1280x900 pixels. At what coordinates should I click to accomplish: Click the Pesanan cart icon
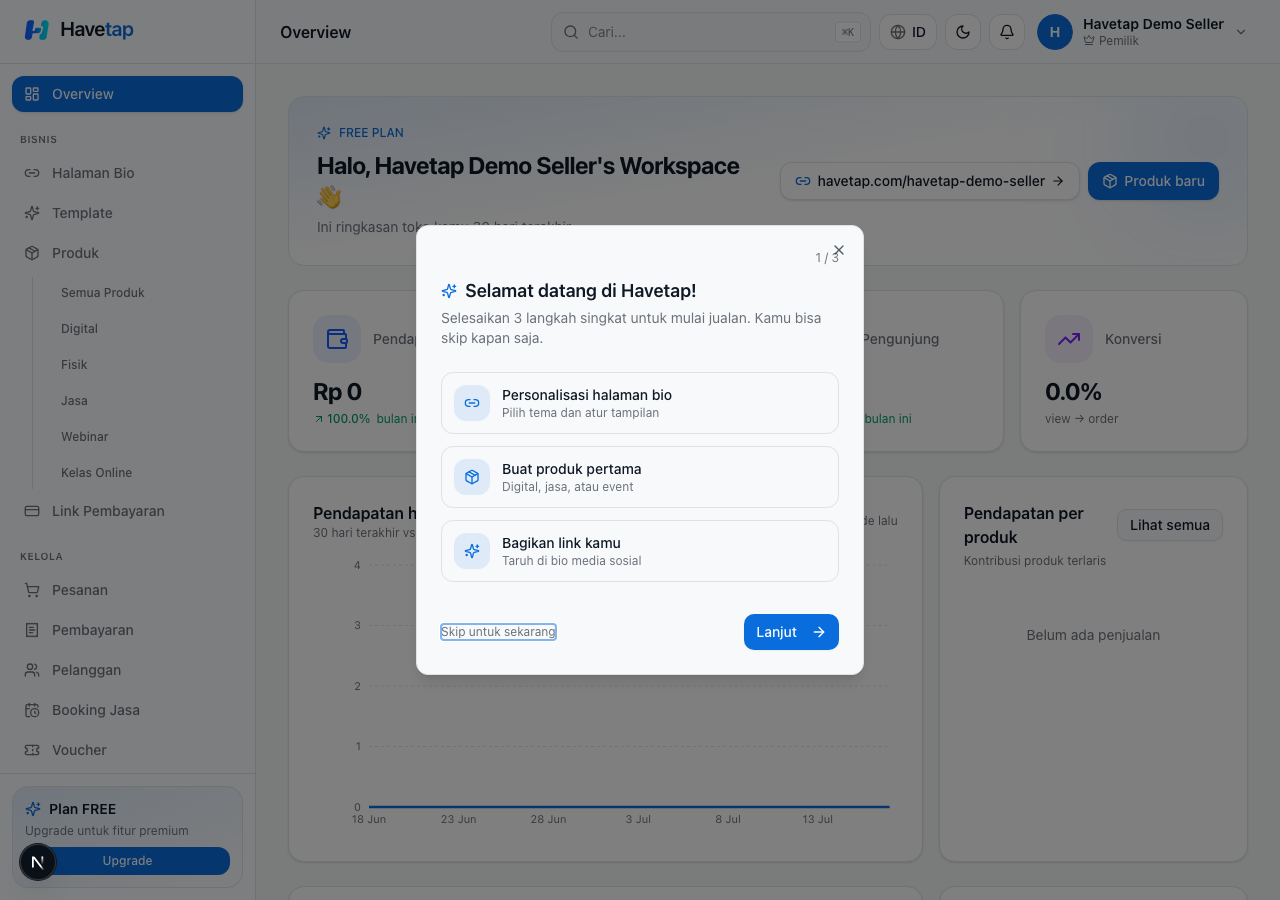(32, 590)
